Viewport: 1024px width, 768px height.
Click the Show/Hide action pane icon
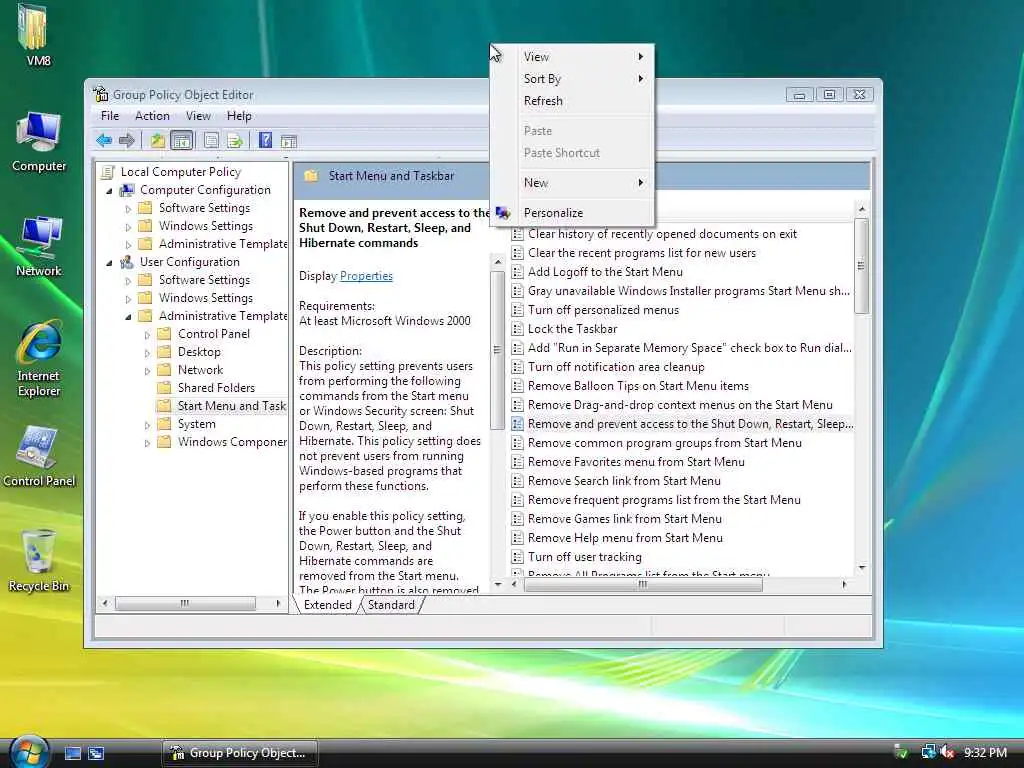click(x=289, y=140)
